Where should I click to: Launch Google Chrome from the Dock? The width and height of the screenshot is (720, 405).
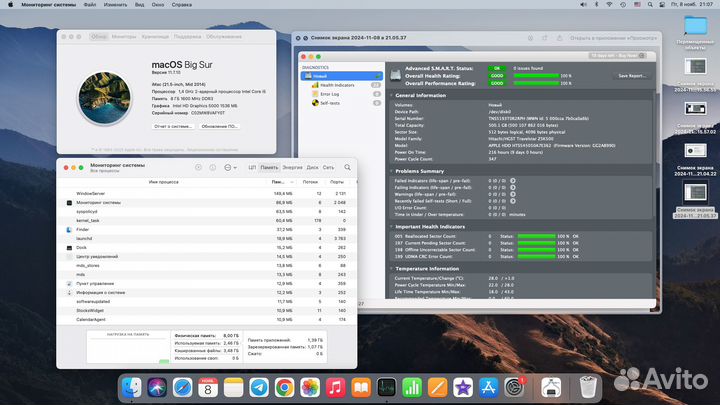(284, 388)
